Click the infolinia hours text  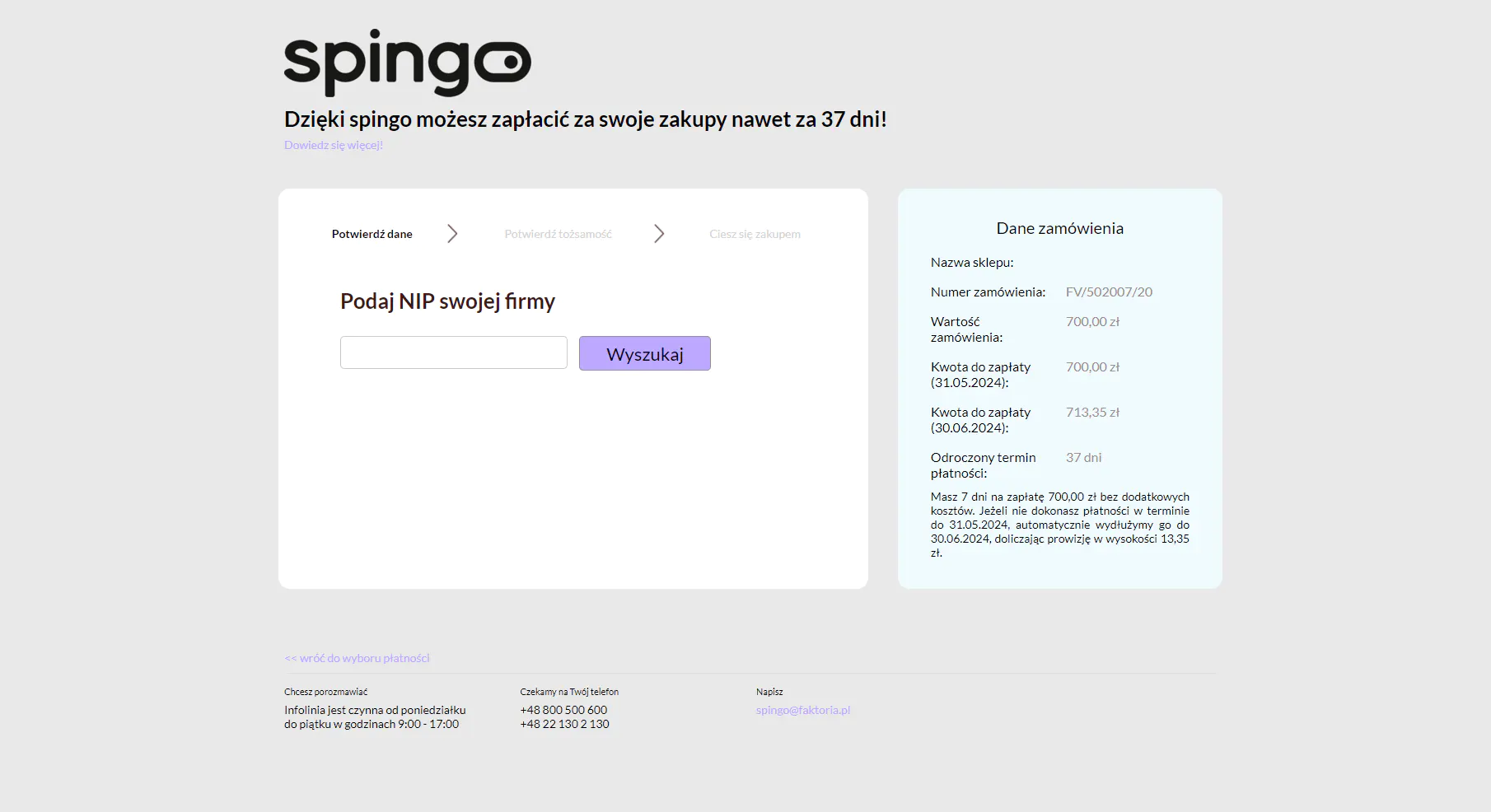(375, 717)
